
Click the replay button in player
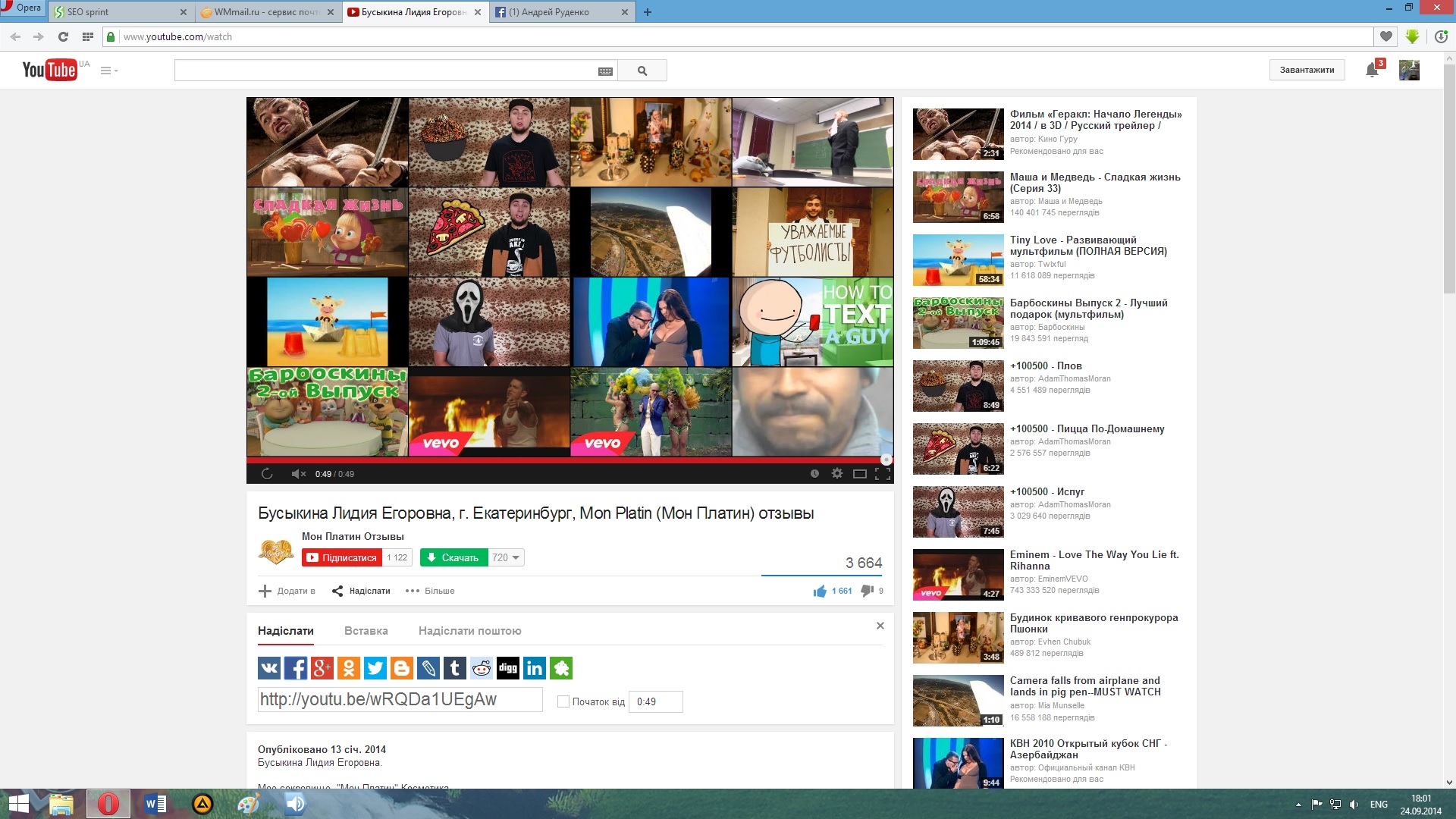(x=267, y=474)
